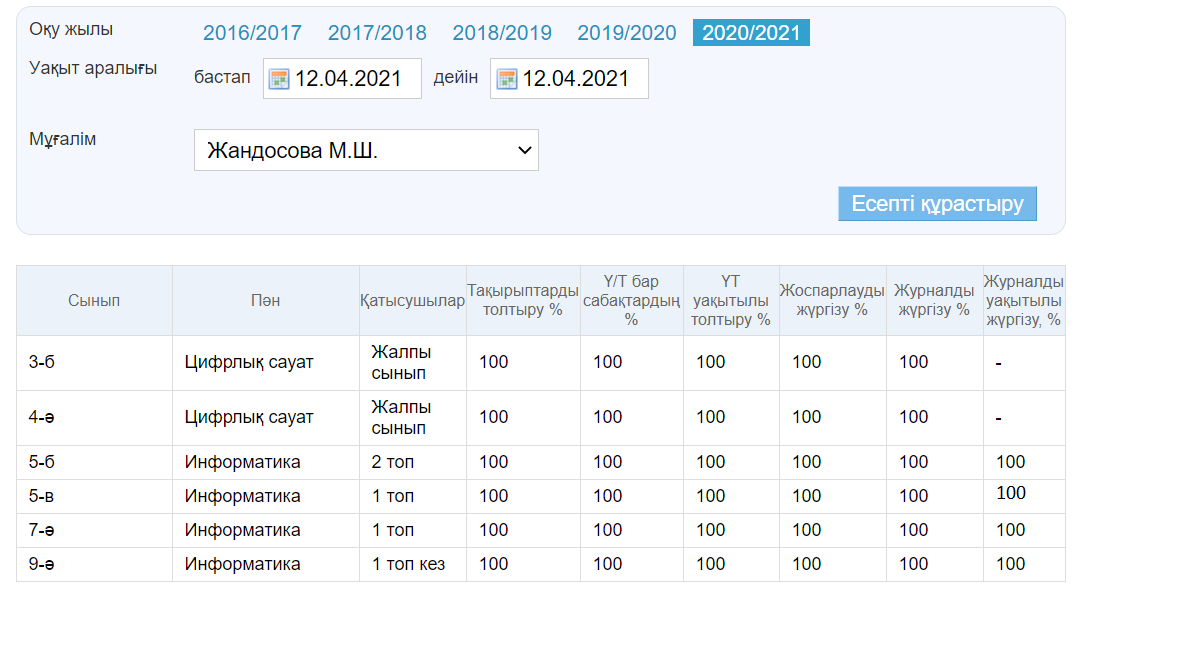Viewport: 1180px width, 648px height.
Task: Click the Қатысушылар column header
Action: tap(412, 300)
